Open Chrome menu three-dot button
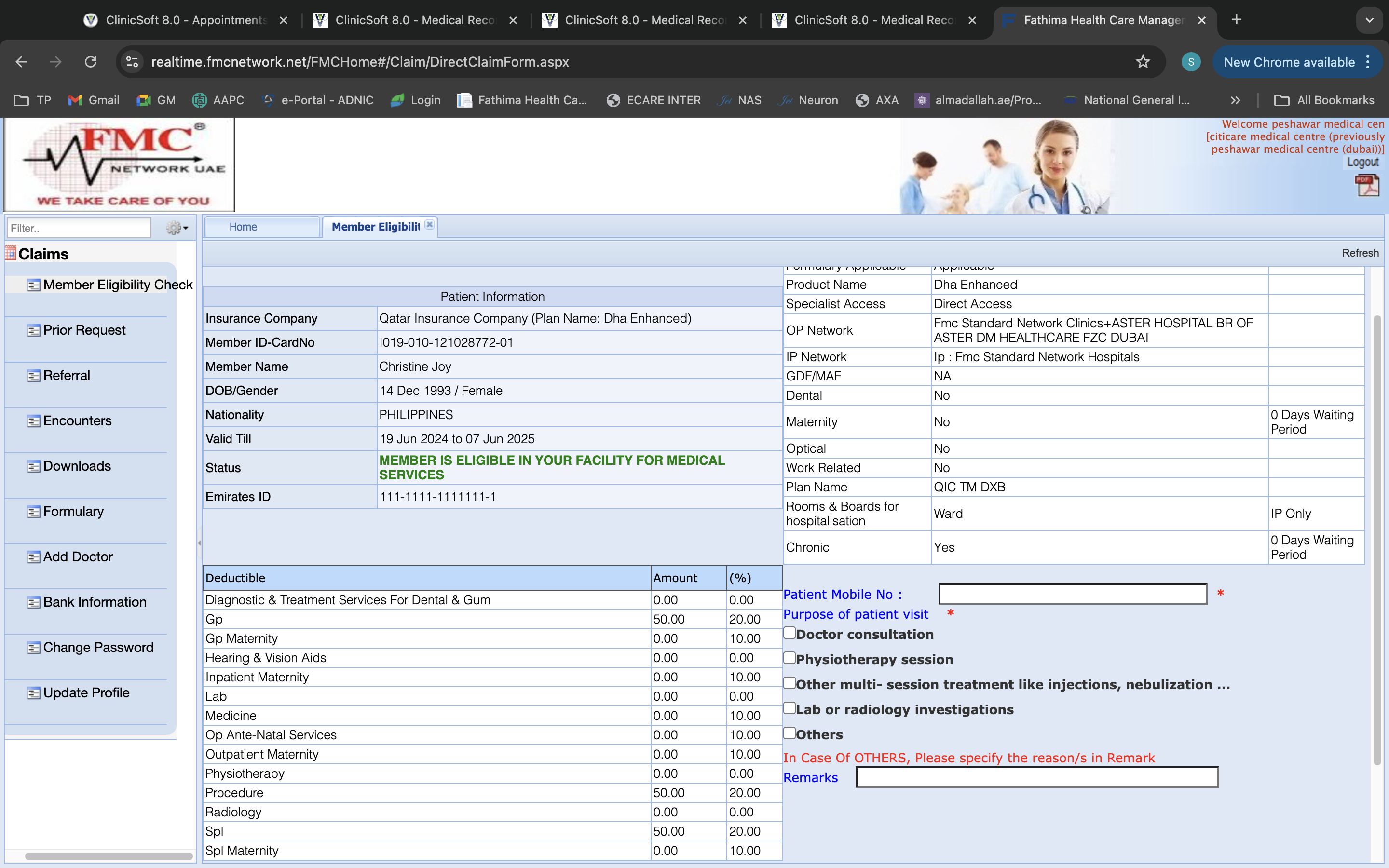Image resolution: width=1389 pixels, height=868 pixels. [x=1368, y=62]
